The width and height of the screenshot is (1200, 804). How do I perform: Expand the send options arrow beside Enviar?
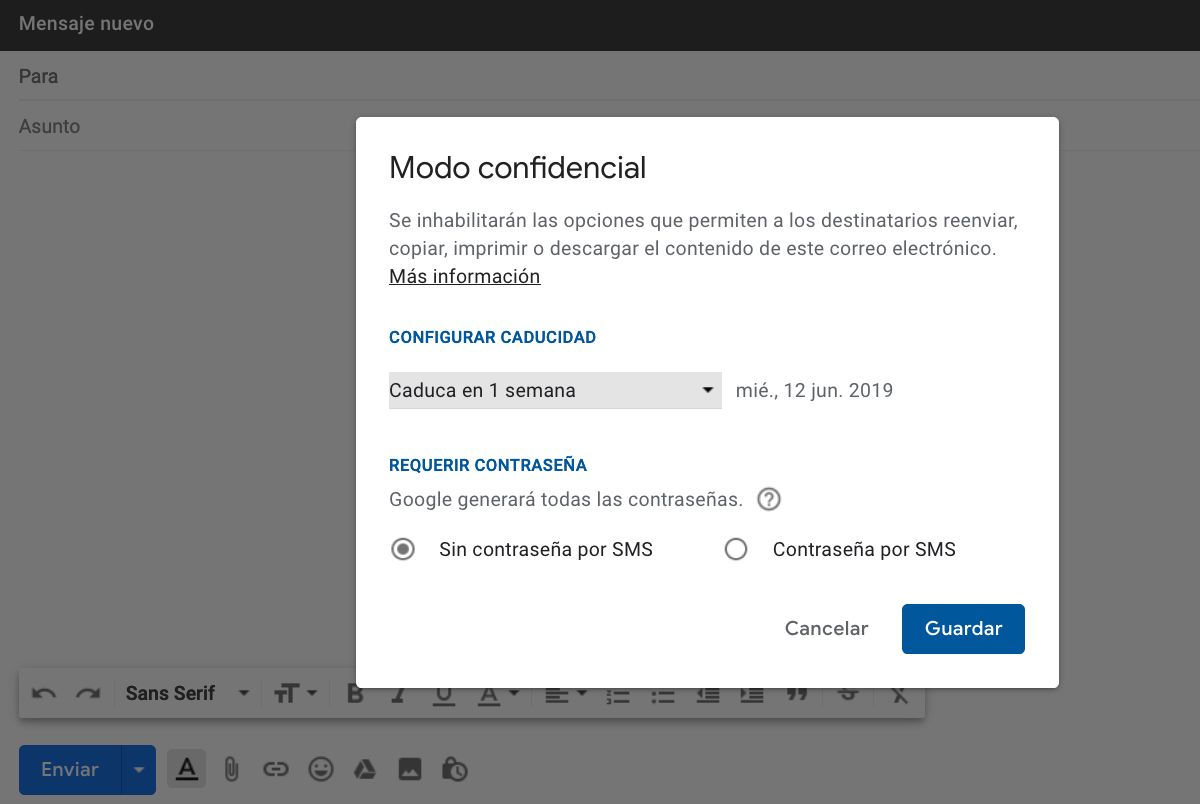pyautogui.click(x=139, y=770)
